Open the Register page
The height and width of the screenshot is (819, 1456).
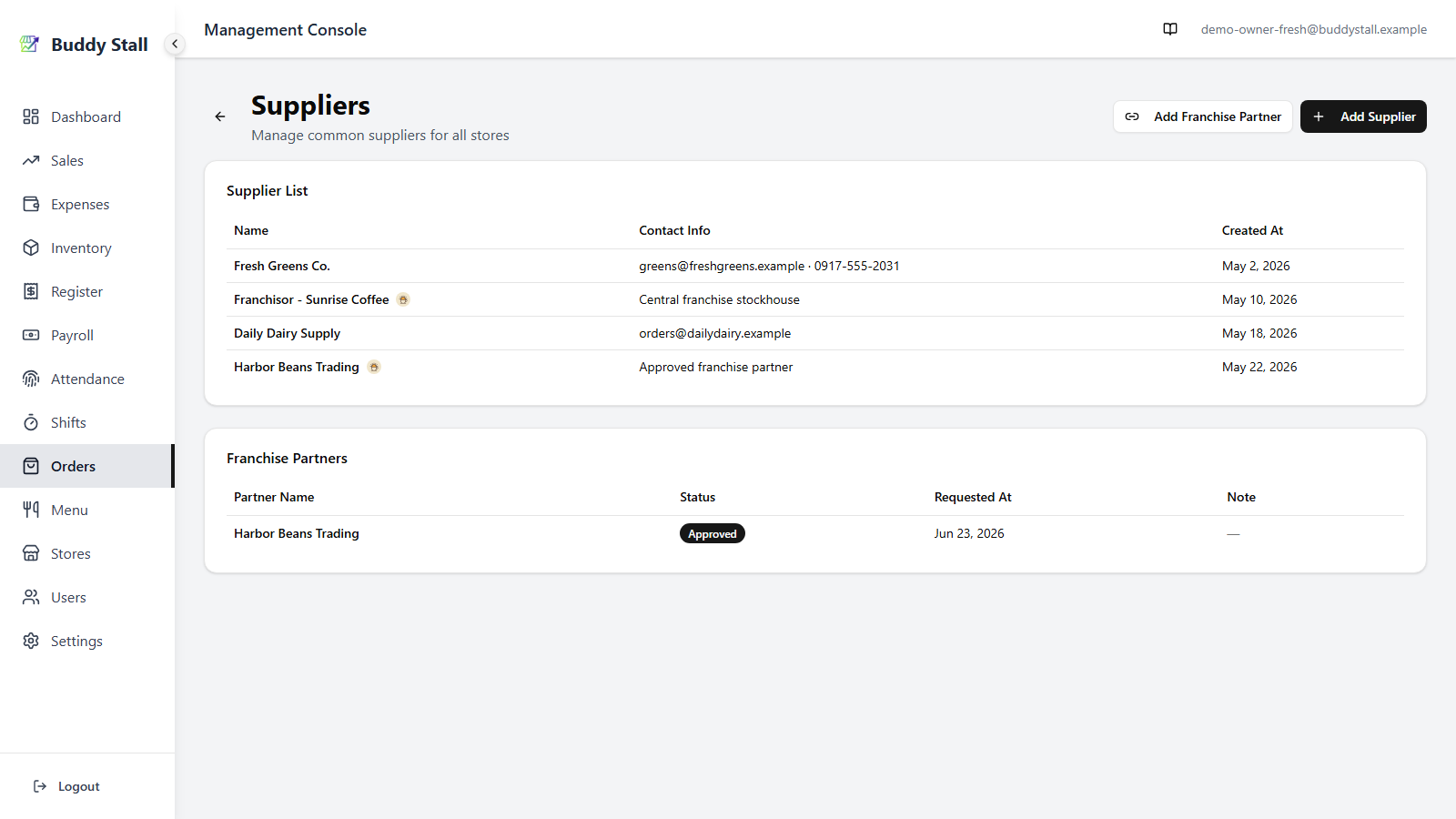(87, 291)
